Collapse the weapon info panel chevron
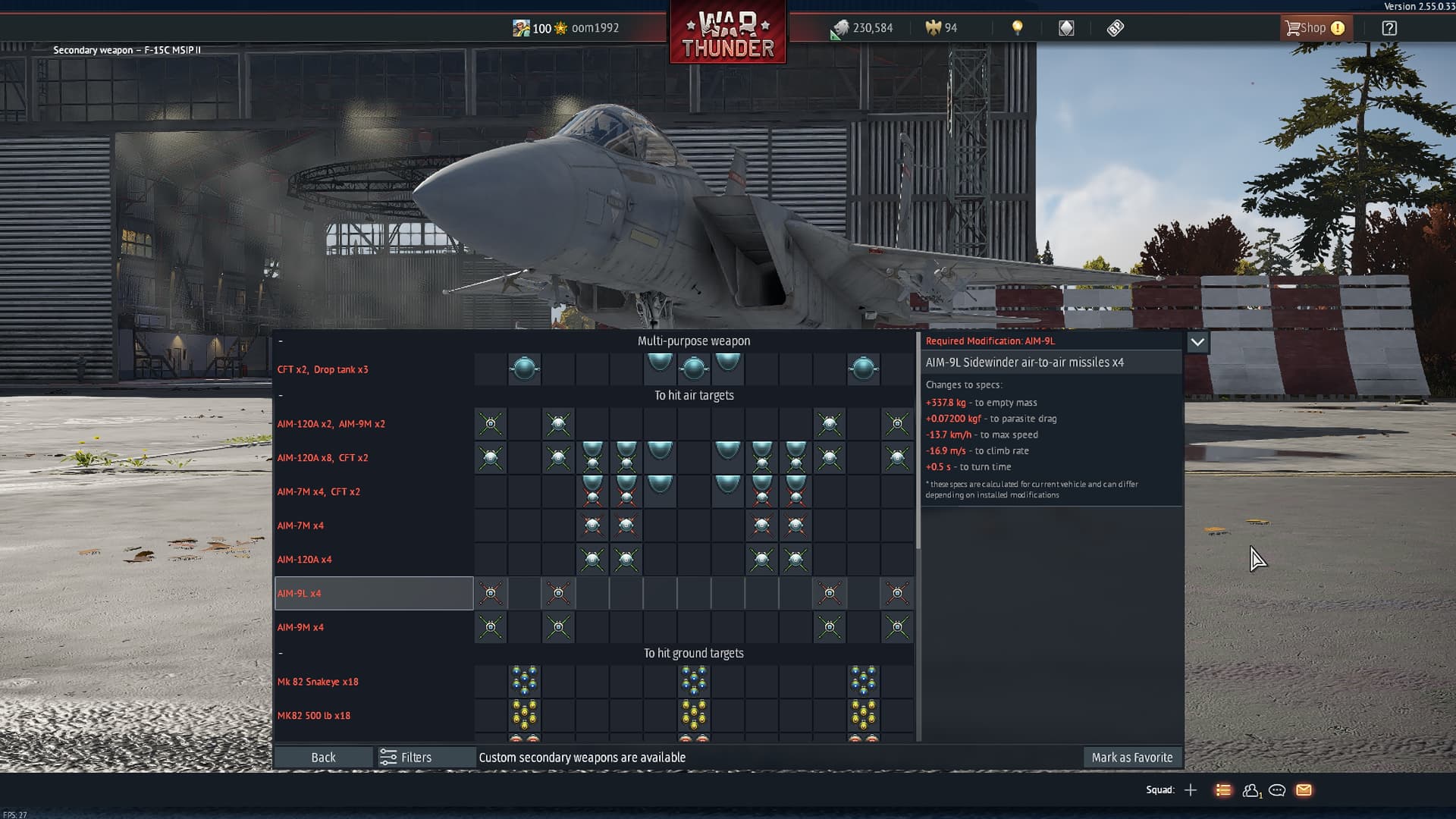Image resolution: width=1456 pixels, height=819 pixels. (x=1197, y=342)
